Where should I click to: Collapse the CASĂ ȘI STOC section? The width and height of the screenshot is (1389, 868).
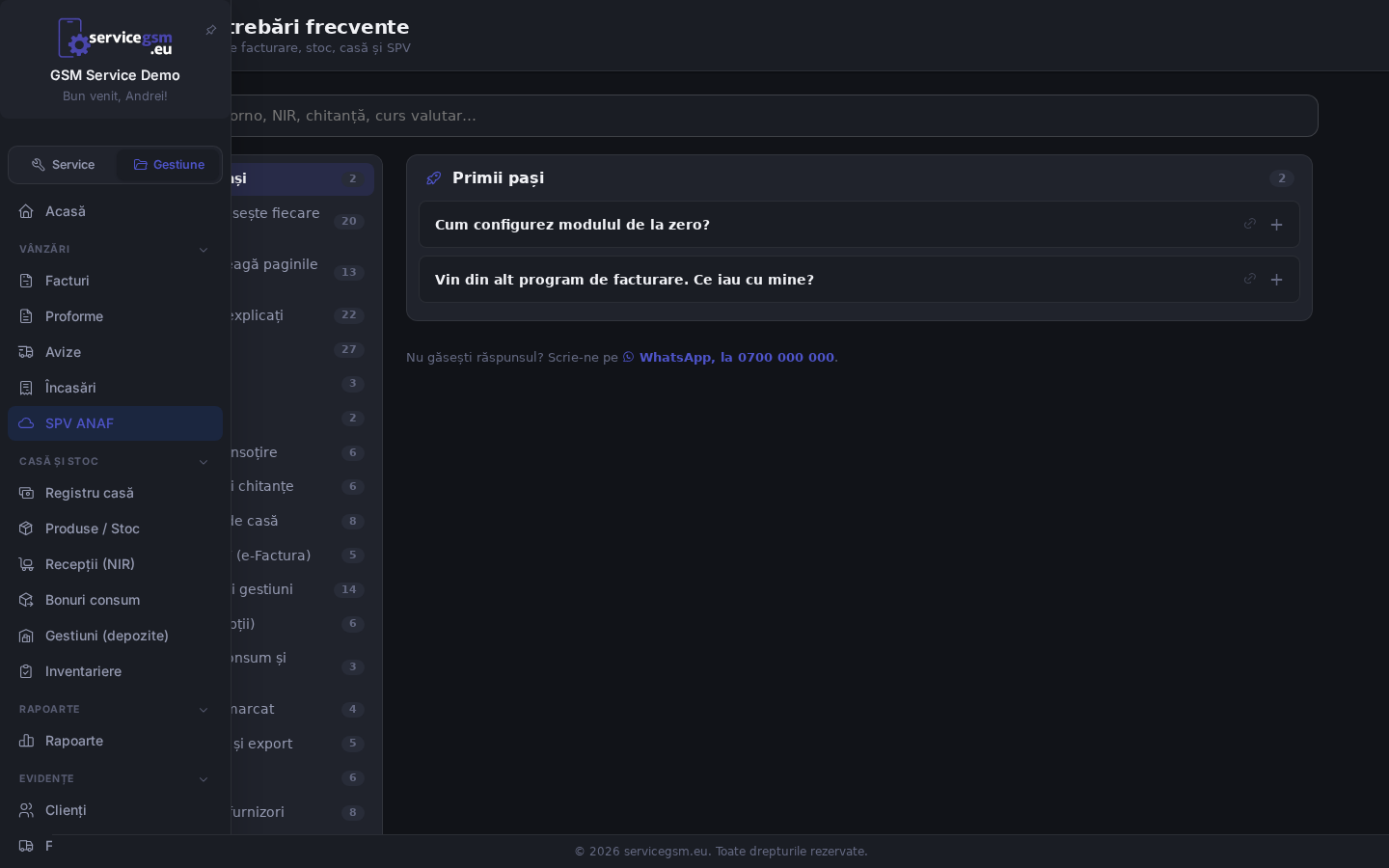[x=204, y=462]
